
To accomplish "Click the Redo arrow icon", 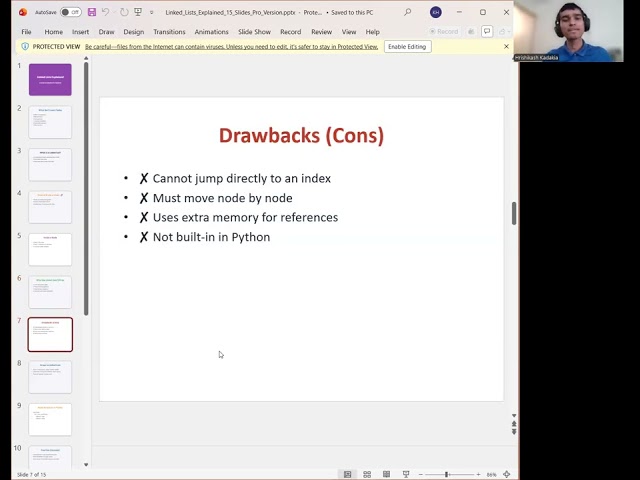I will point(124,12).
